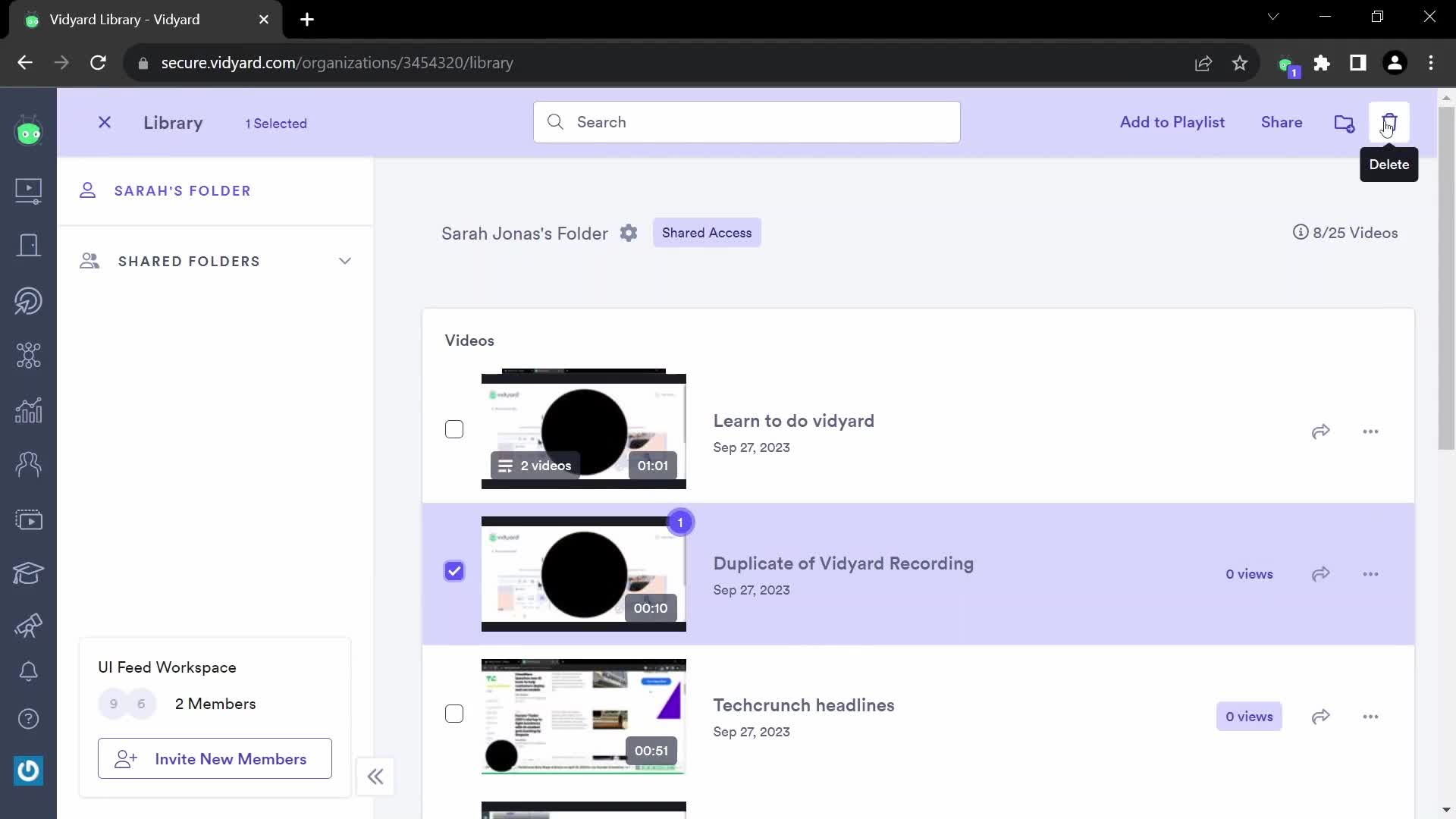Click the Share button in top bar
The image size is (1456, 819).
[1282, 122]
